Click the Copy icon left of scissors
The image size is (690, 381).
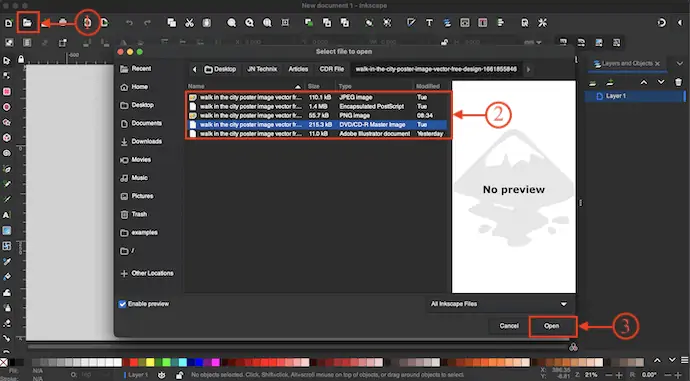(172, 23)
